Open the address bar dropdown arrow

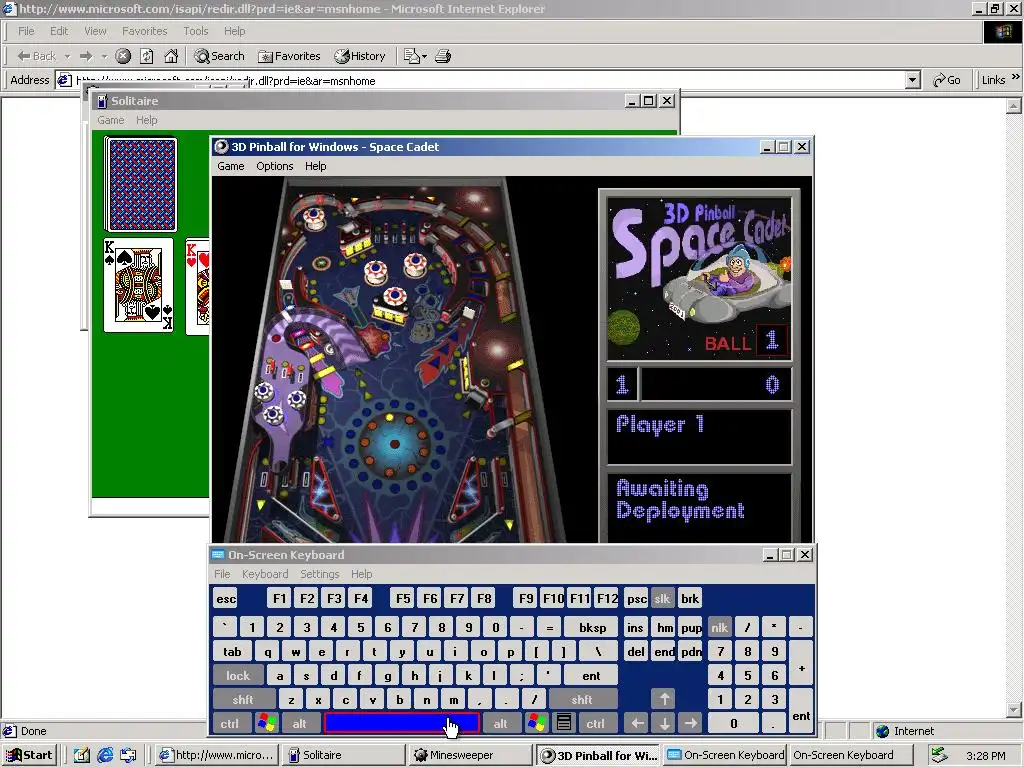(x=913, y=80)
